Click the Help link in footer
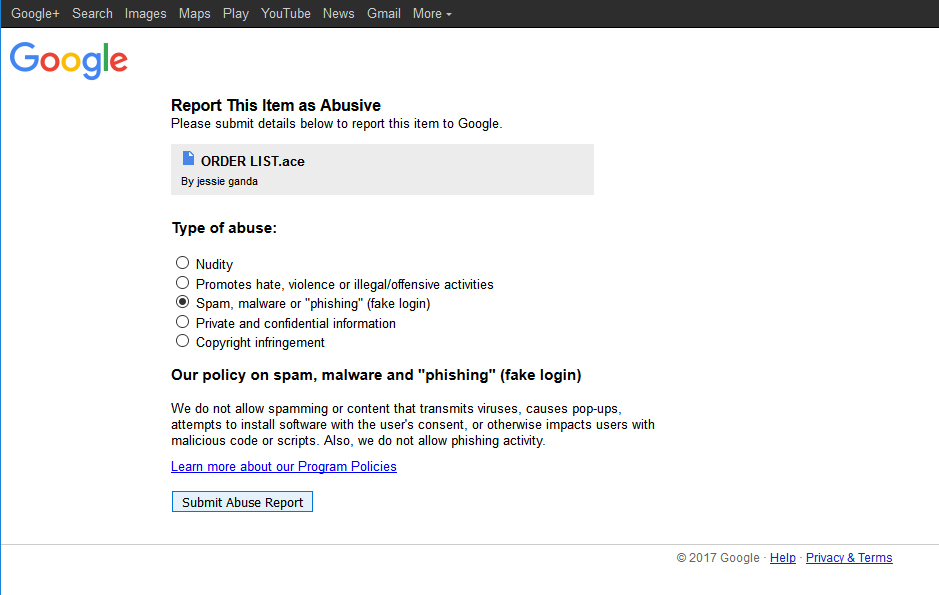The height and width of the screenshot is (595, 939). 783,558
